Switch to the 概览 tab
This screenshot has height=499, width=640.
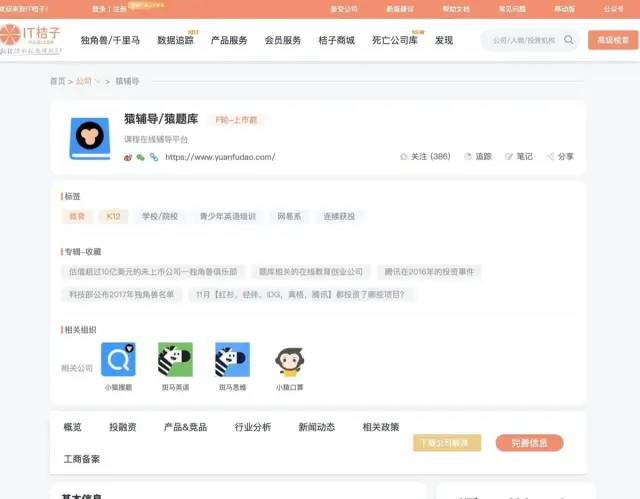(73, 427)
